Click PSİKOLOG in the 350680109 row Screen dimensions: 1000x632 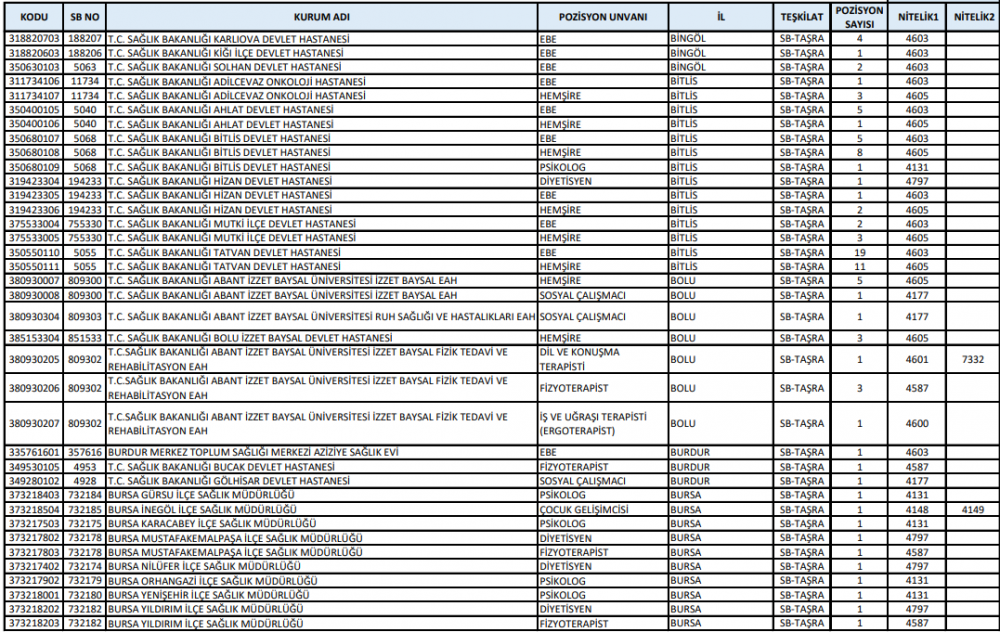(562, 167)
